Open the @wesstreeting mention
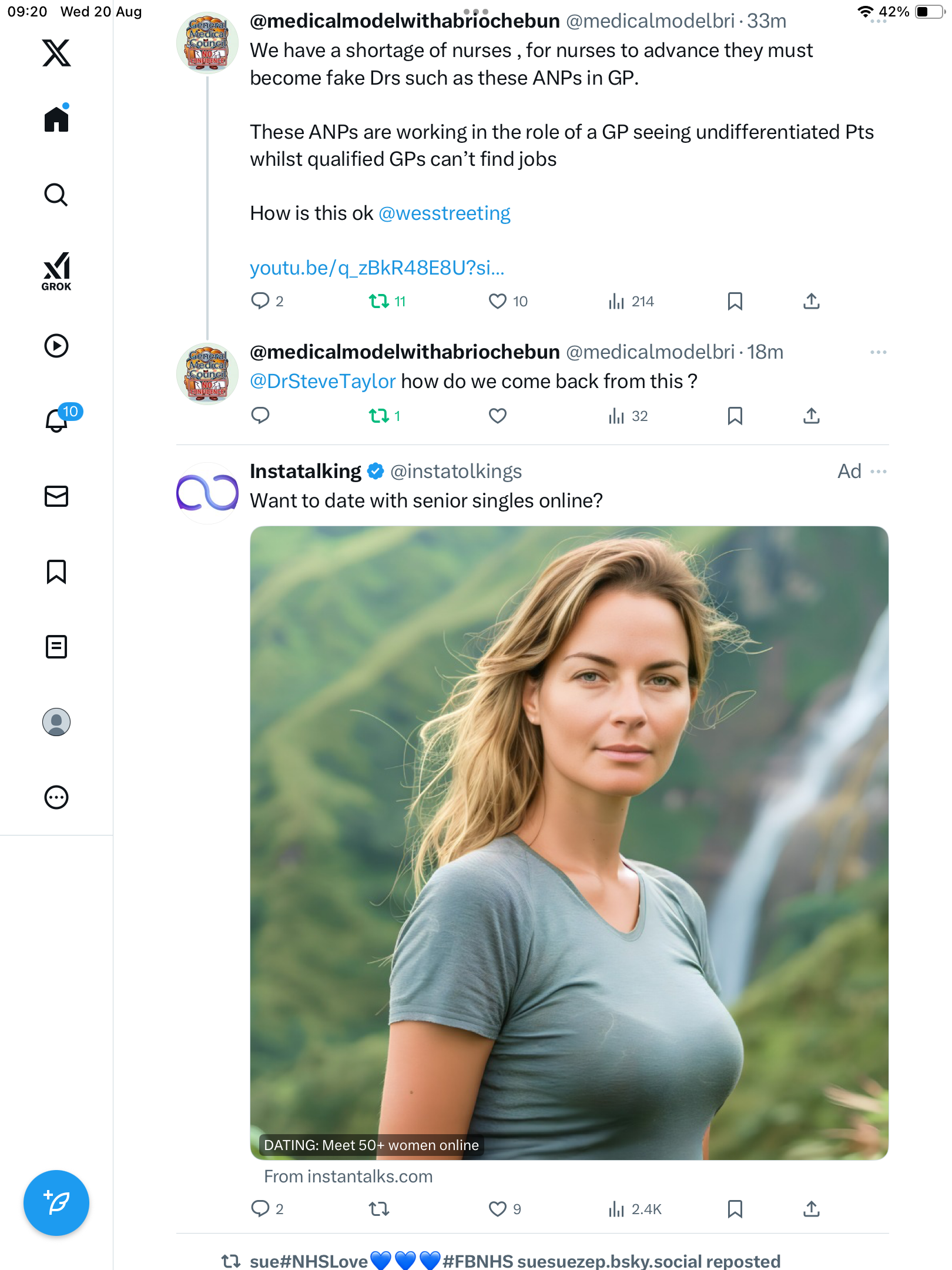This screenshot has width=952, height=1270. click(x=444, y=213)
